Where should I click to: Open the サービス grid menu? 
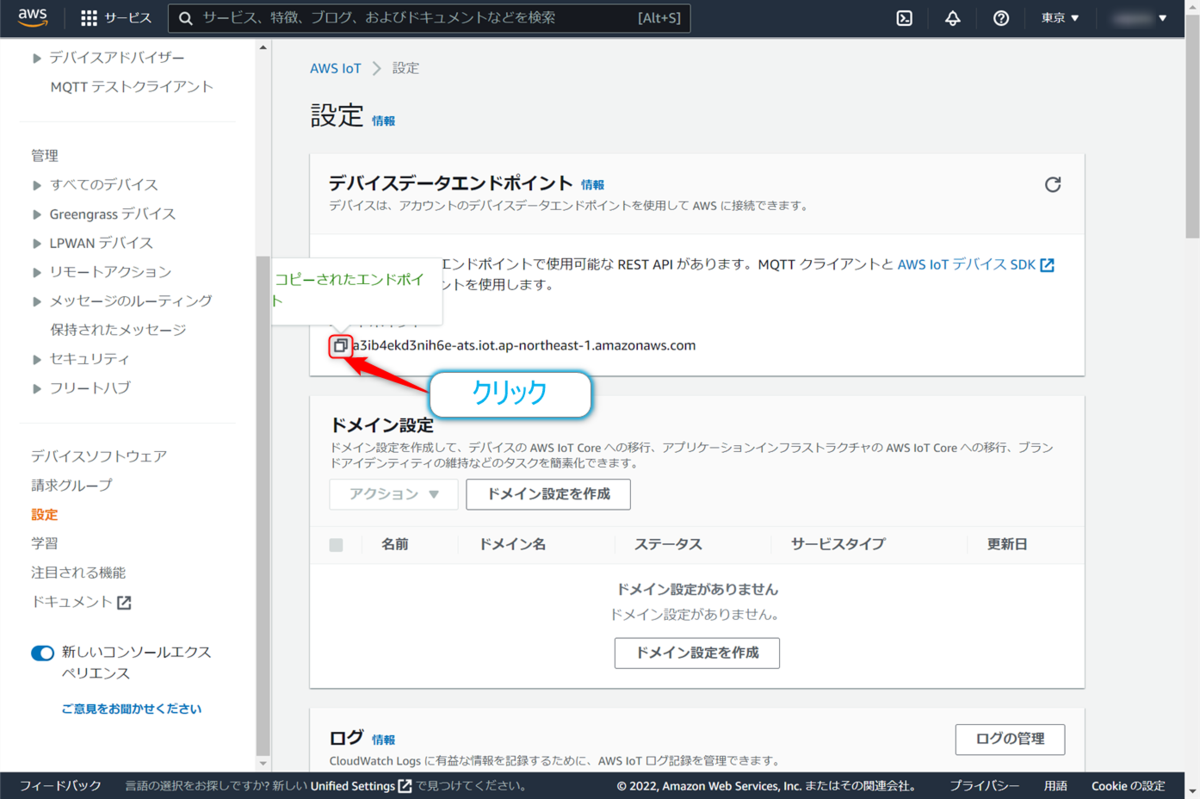point(115,18)
